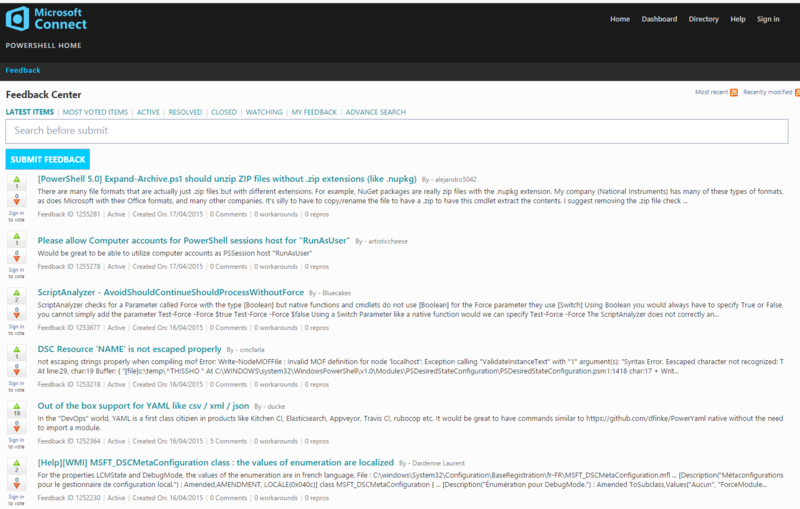Downvote the RunAsUser computer accounts item
This screenshot has height=509, width=800.
pos(17,258)
